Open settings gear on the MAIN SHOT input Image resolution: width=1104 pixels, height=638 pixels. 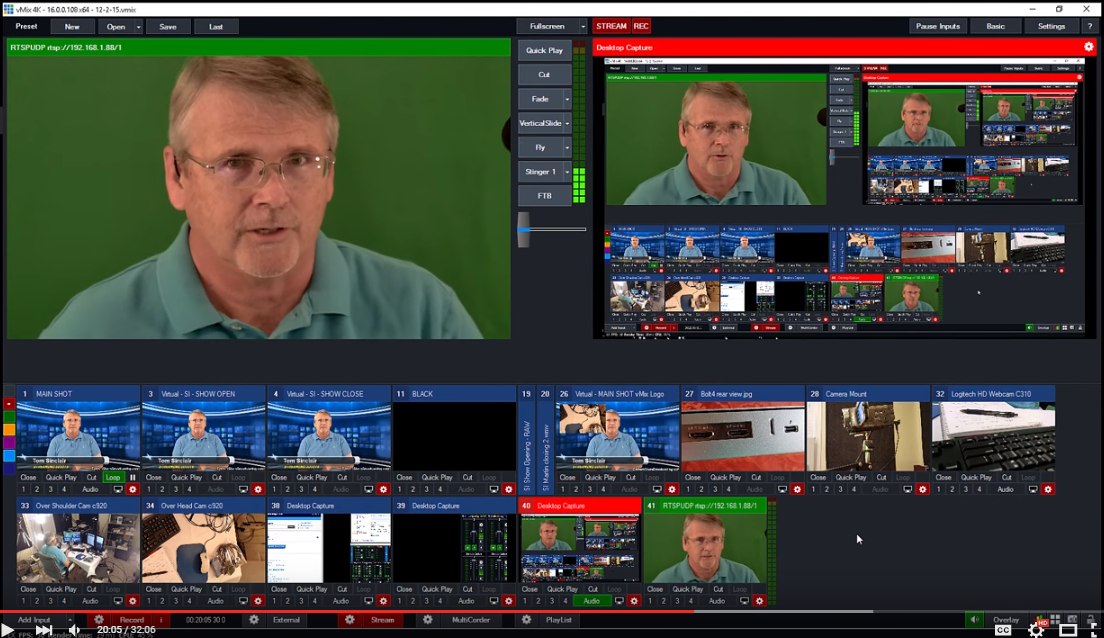pos(132,489)
